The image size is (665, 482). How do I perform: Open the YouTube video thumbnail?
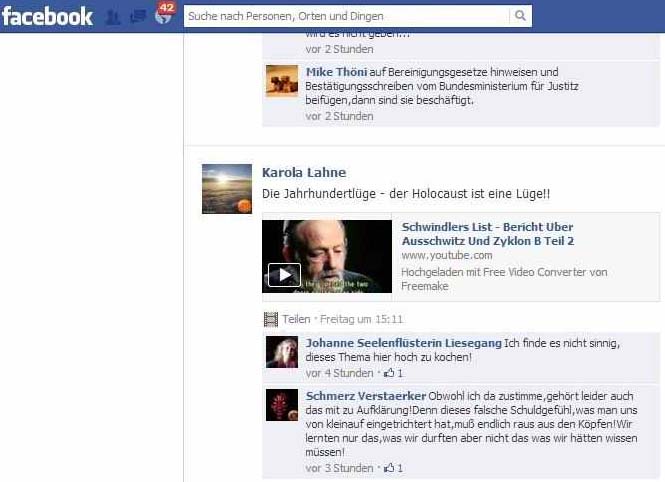click(327, 256)
